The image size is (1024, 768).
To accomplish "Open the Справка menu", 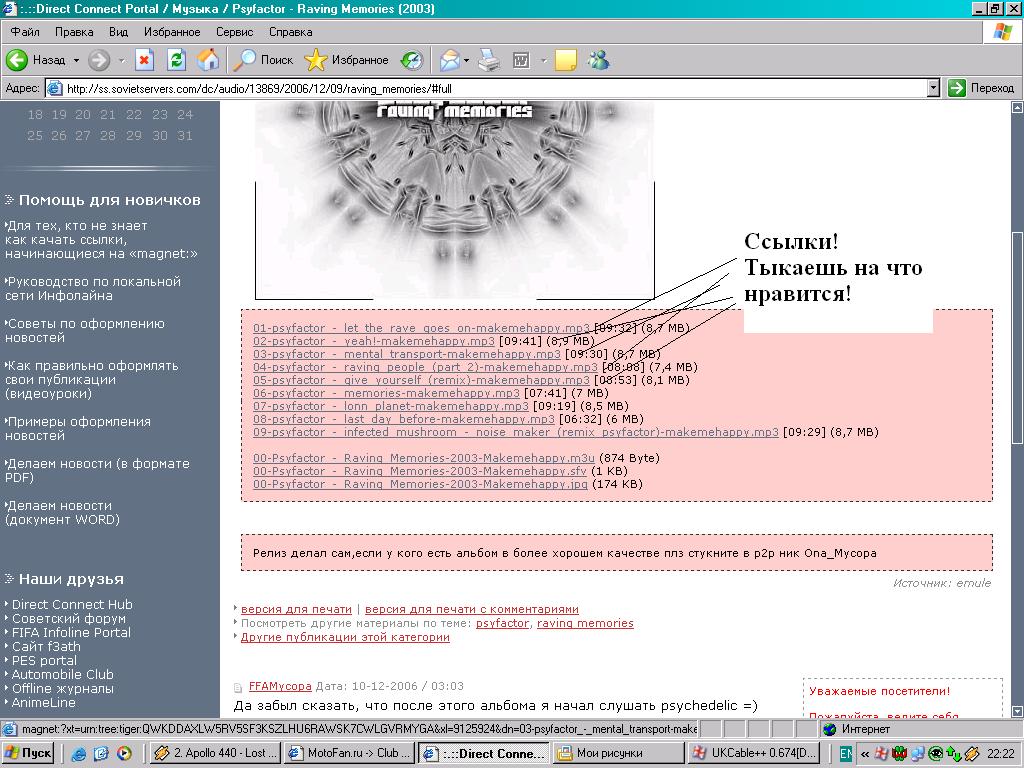I will 291,31.
